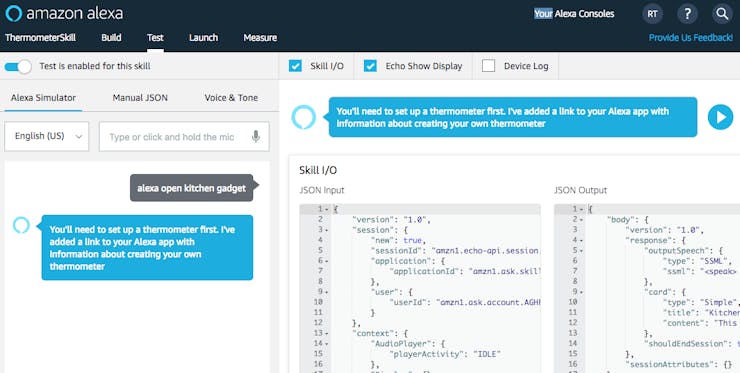This screenshot has width=740, height=373.
Task: Click the sessionId line in JSON Input
Action: point(455,251)
